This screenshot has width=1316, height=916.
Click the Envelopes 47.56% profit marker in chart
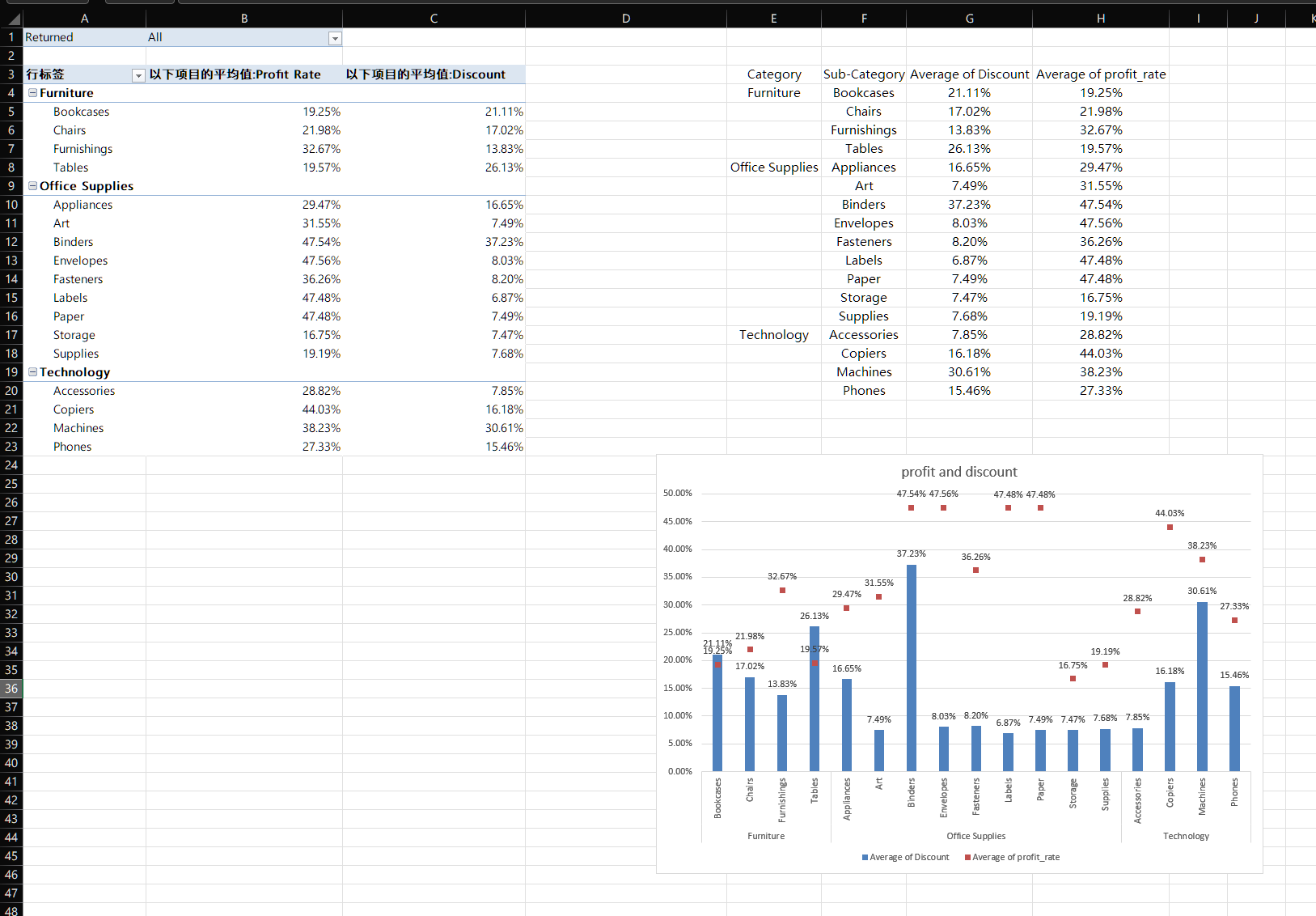point(943,508)
